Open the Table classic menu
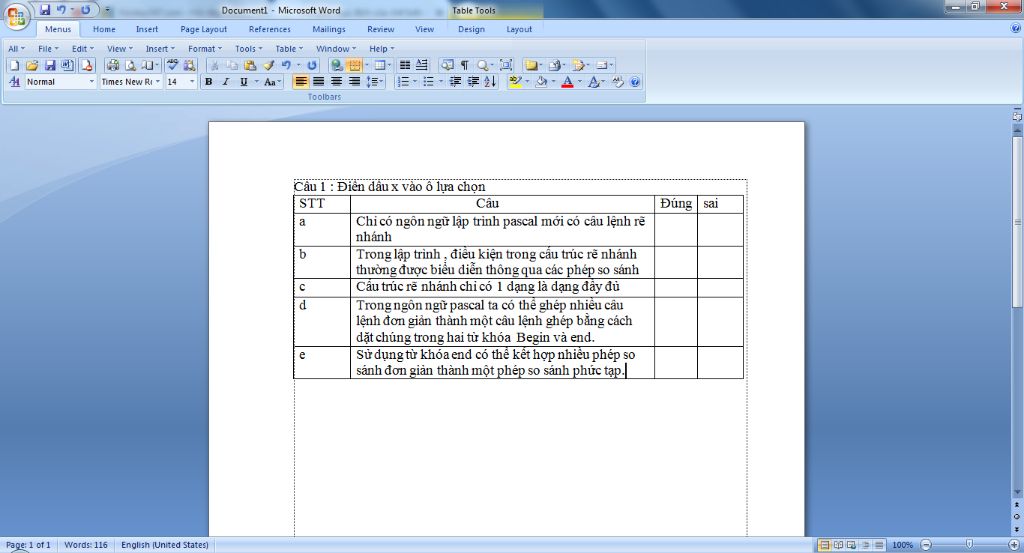1024x553 pixels. tap(289, 49)
